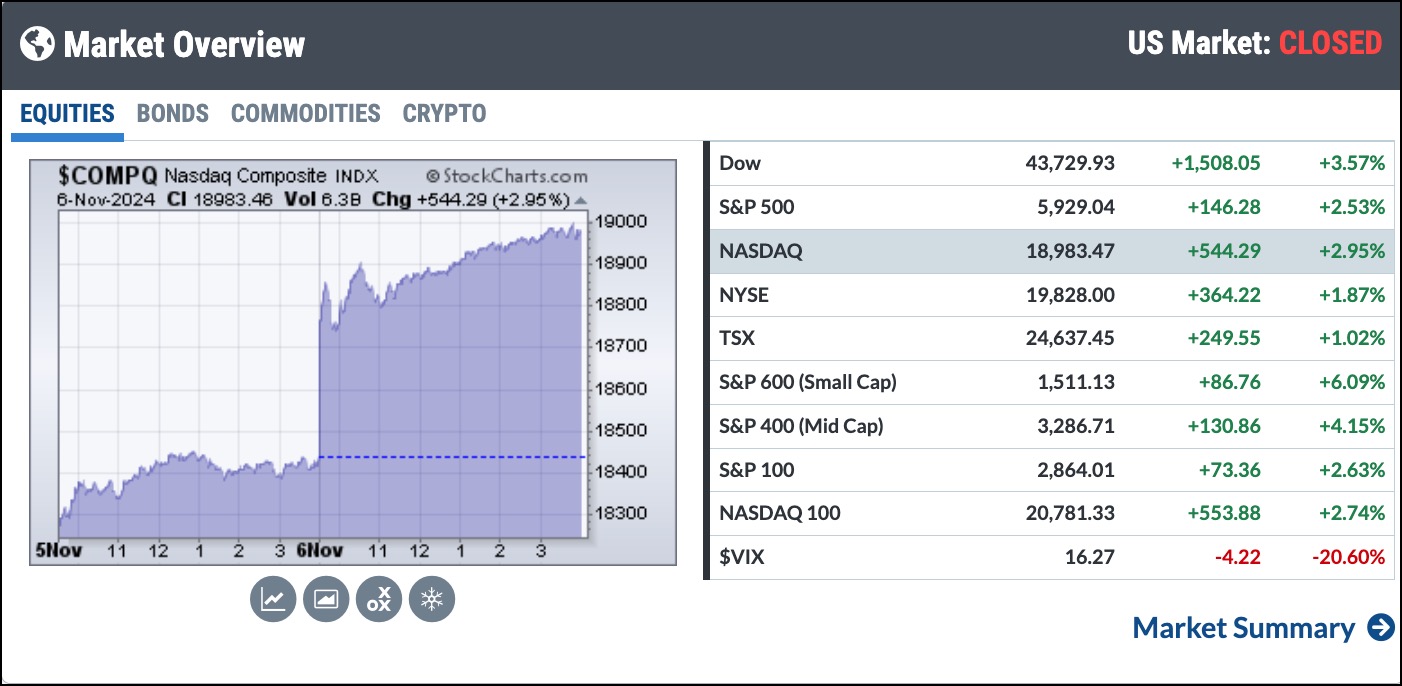The image size is (1402, 686).
Task: Select the NYSE row name
Action: pos(744,295)
